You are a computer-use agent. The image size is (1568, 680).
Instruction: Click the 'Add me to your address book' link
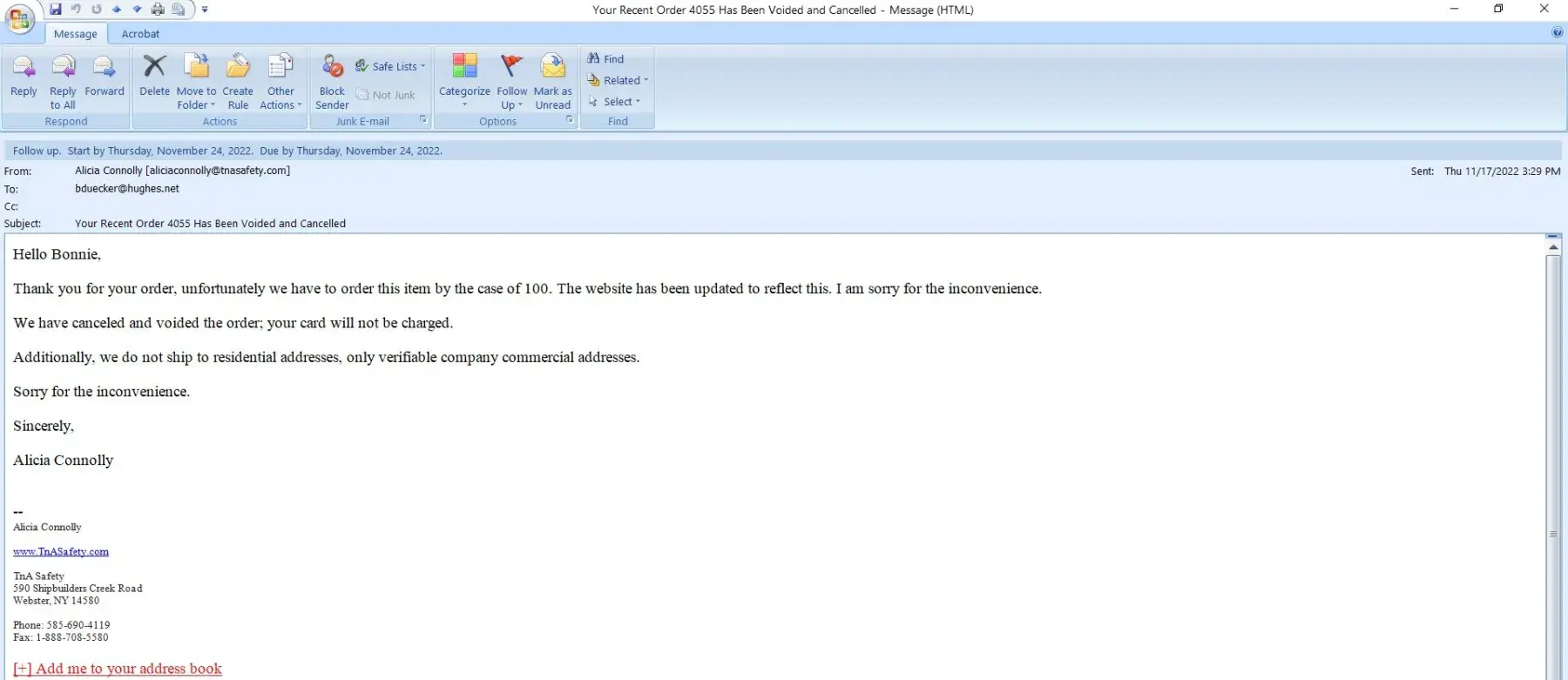pos(118,669)
